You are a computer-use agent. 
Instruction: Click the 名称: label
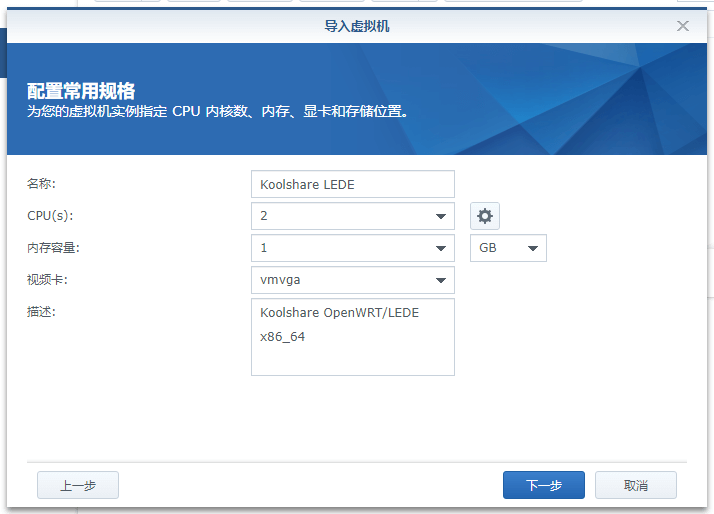coord(41,184)
